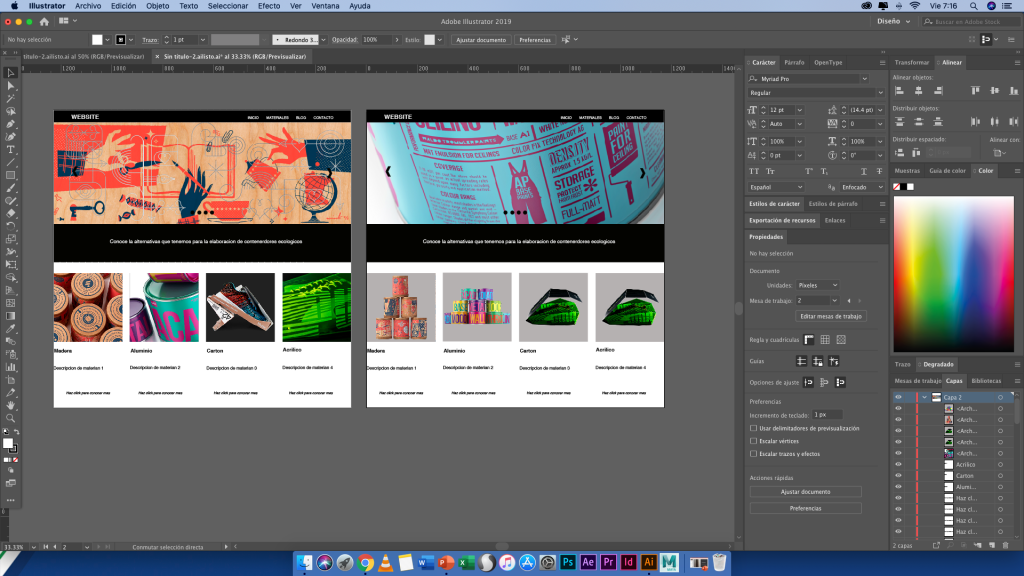Click the show grid icon in Properties
1024x576 pixels.
825,340
